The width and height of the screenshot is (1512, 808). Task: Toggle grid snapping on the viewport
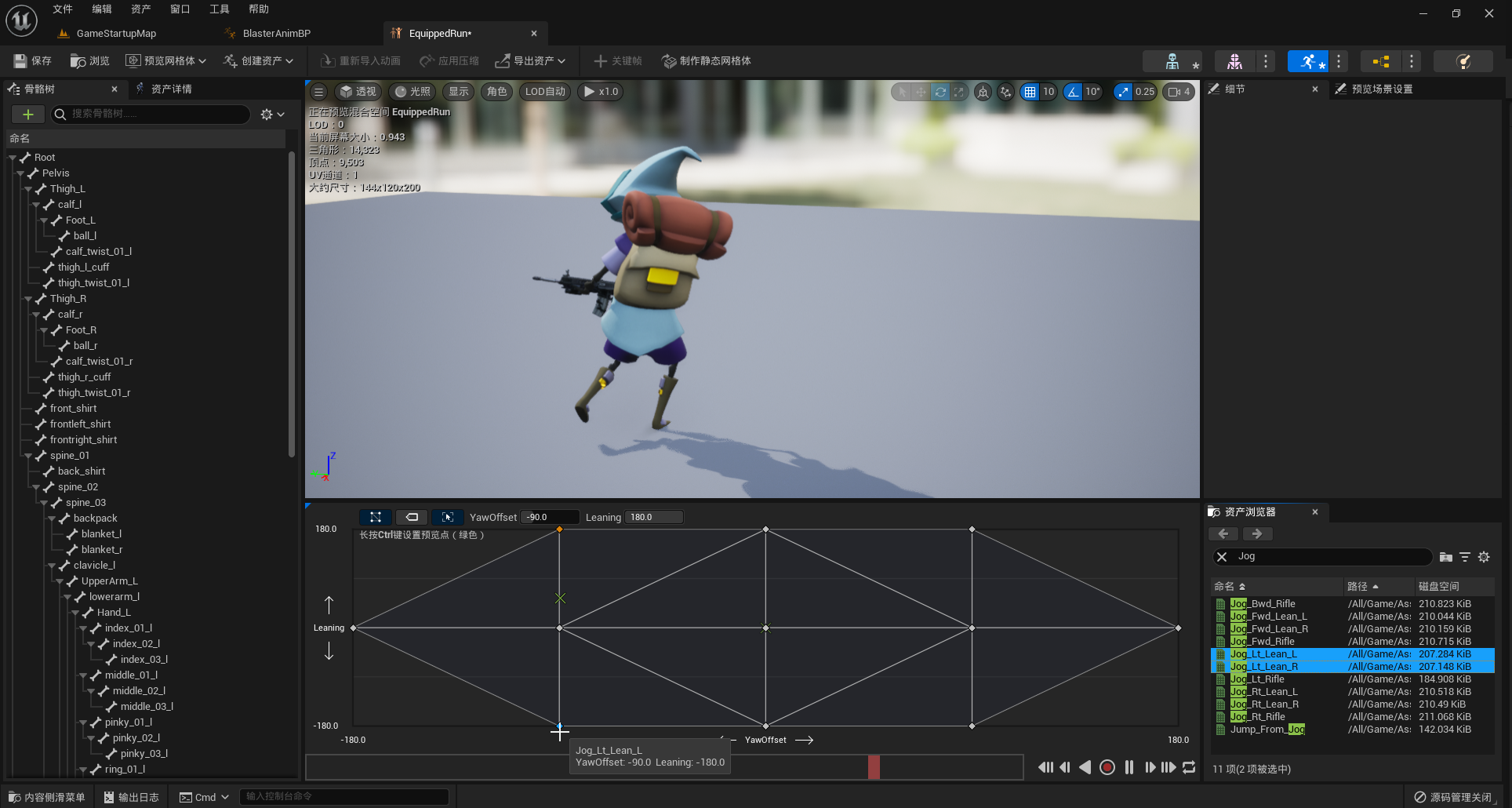pos(1030,92)
